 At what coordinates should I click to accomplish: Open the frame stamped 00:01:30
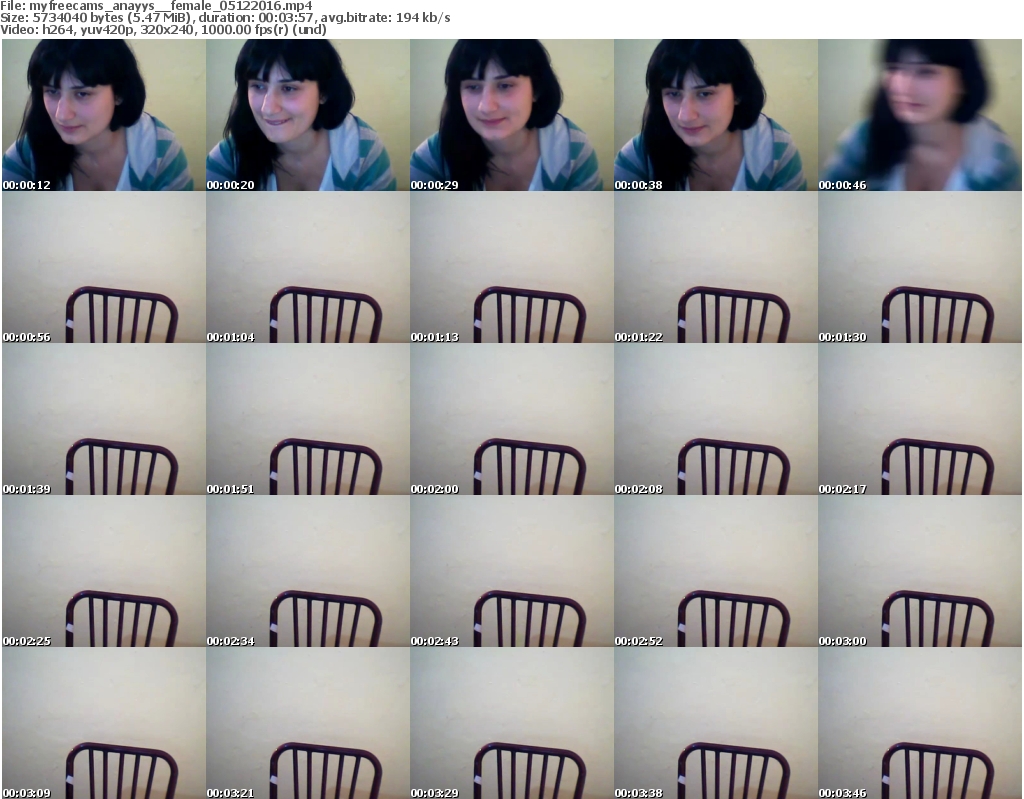[x=919, y=267]
